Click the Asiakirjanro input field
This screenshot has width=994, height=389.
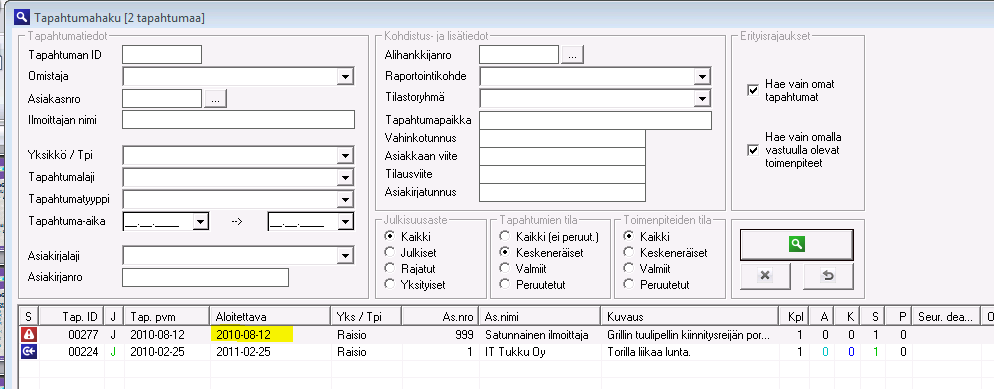pyautogui.click(x=205, y=277)
